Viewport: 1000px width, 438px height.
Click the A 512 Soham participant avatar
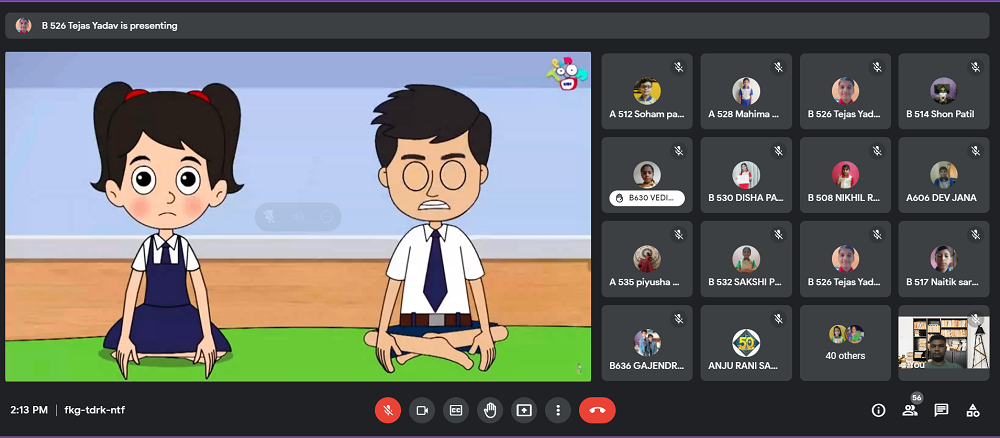(x=646, y=91)
